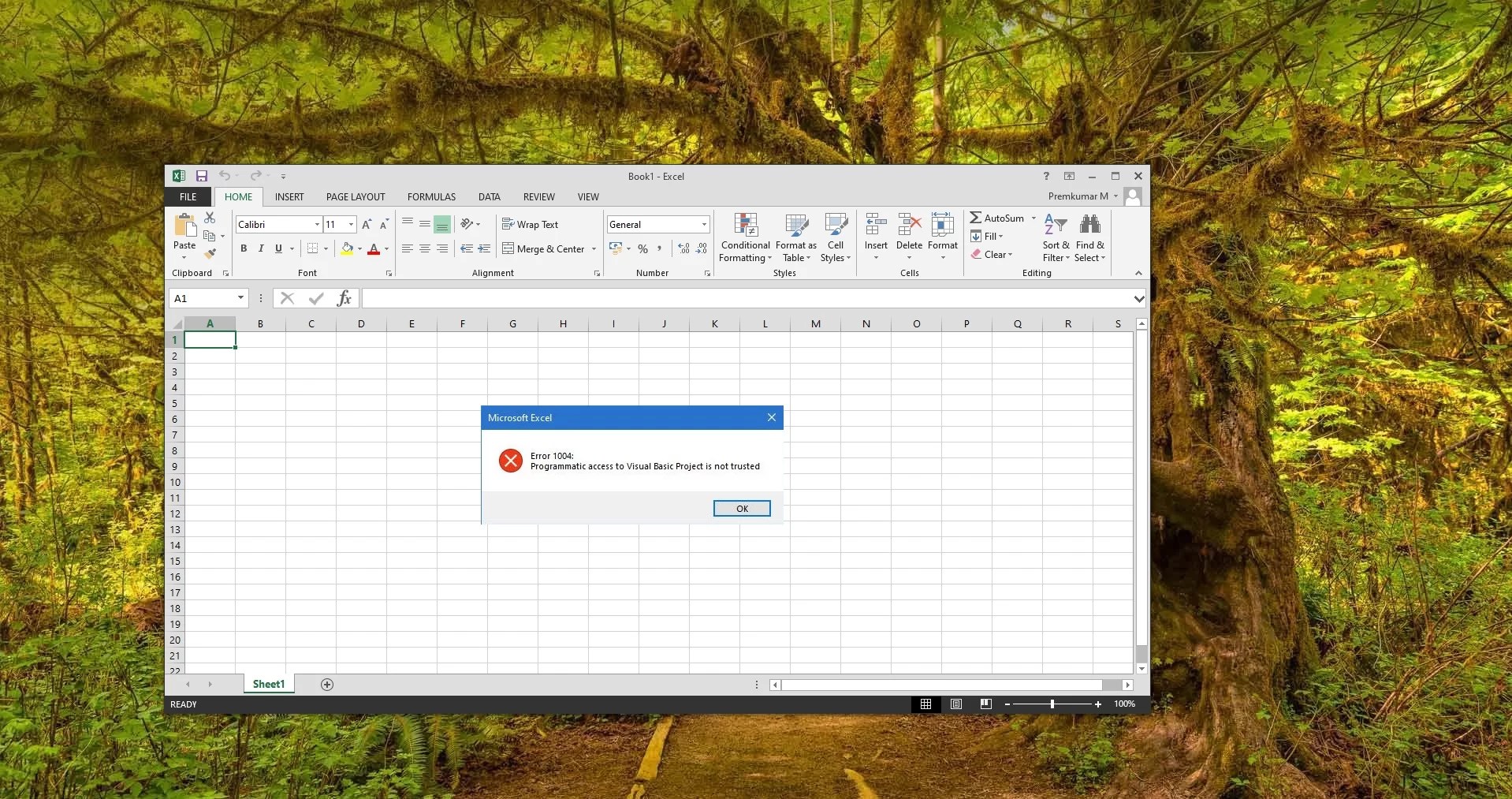This screenshot has height=799, width=1512.
Task: Expand the Clear menu in Editing group
Action: point(992,255)
